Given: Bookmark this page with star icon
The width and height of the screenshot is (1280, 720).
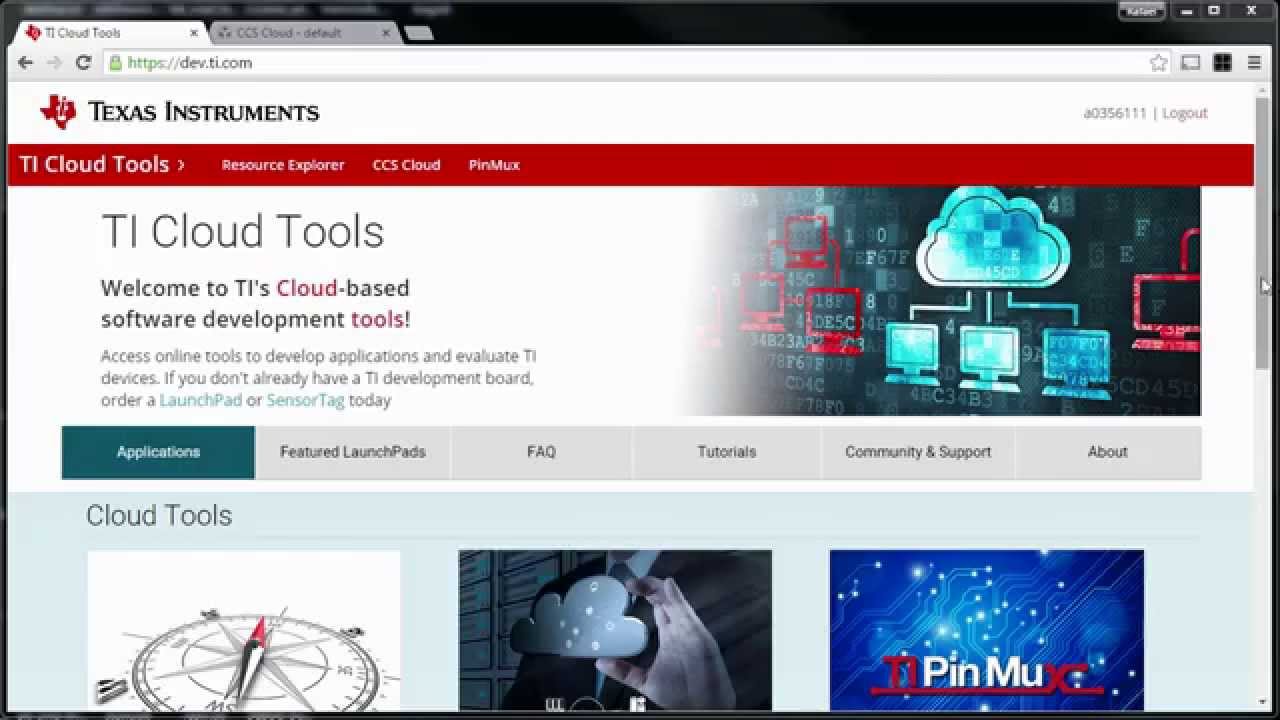Looking at the screenshot, I should point(1158,63).
